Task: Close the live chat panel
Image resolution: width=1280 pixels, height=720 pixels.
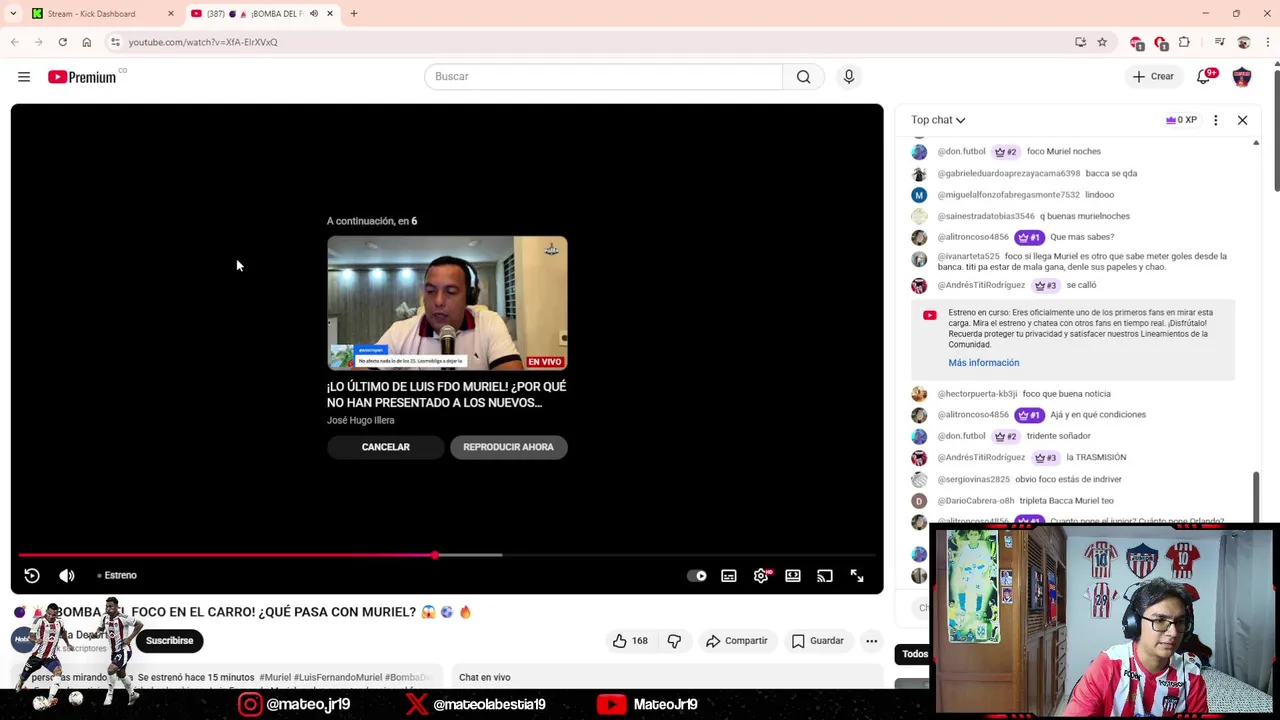Action: click(1242, 120)
